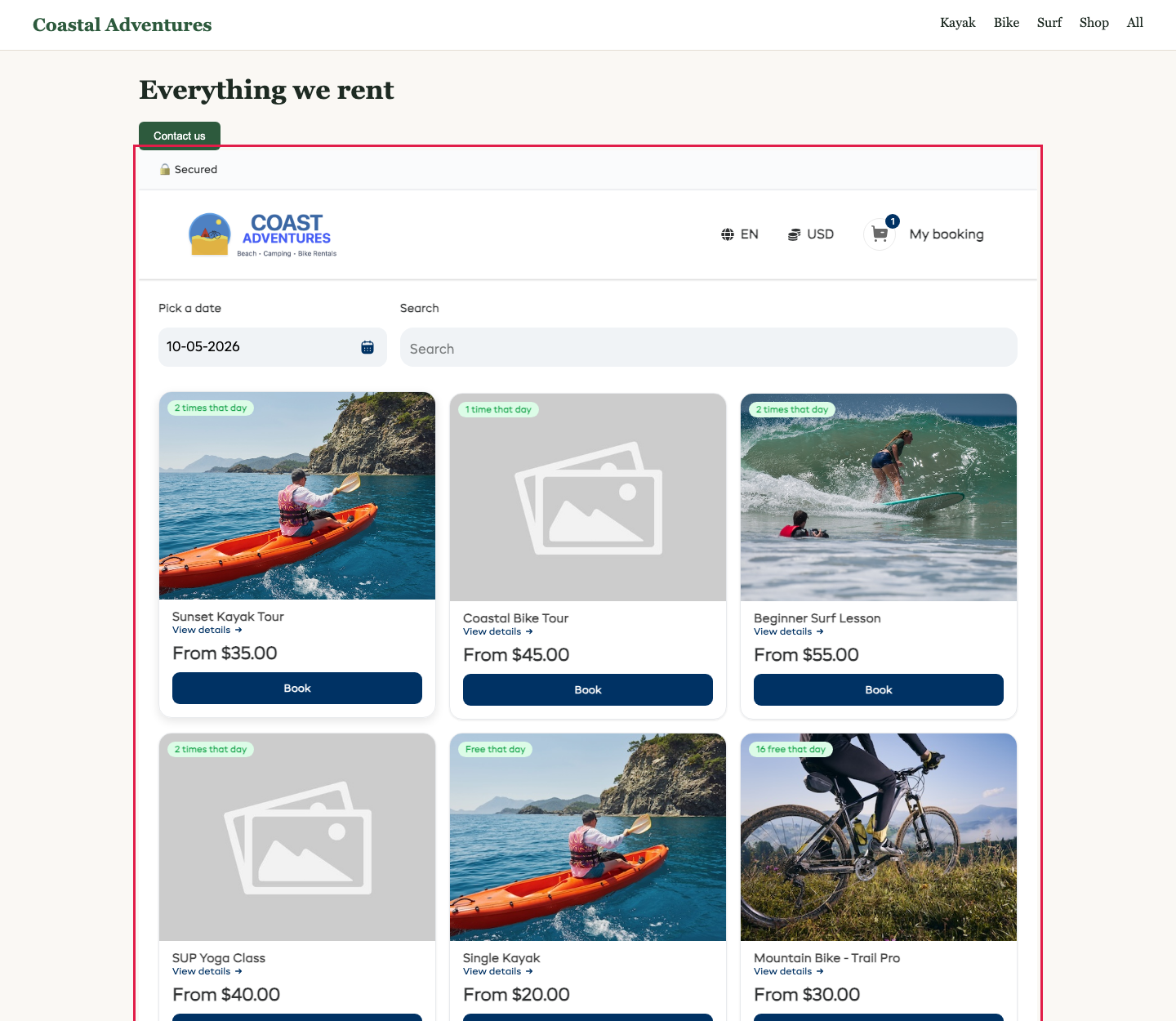The width and height of the screenshot is (1176, 1021).
Task: Book the Coastal Bike Tour
Action: tap(588, 689)
